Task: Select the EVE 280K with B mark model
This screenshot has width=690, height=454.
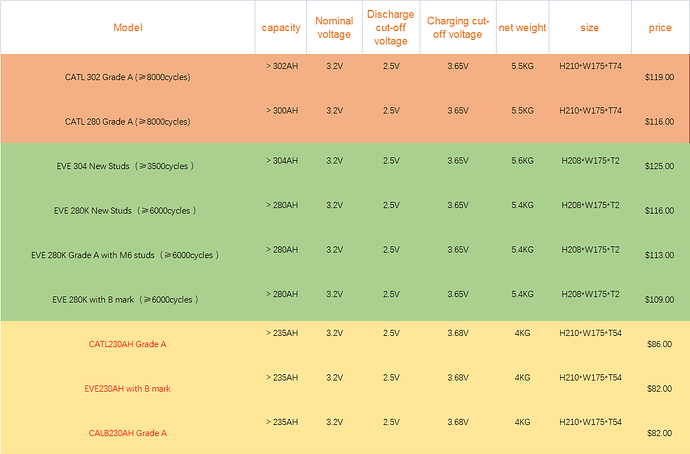Action: (x=125, y=299)
